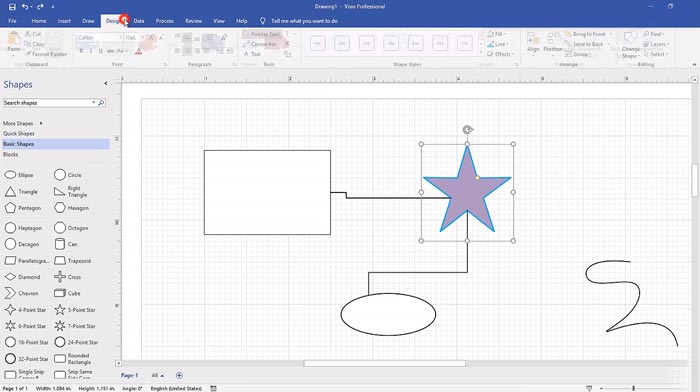The width and height of the screenshot is (700, 392).
Task: Toggle italic formatting
Action: (x=91, y=51)
